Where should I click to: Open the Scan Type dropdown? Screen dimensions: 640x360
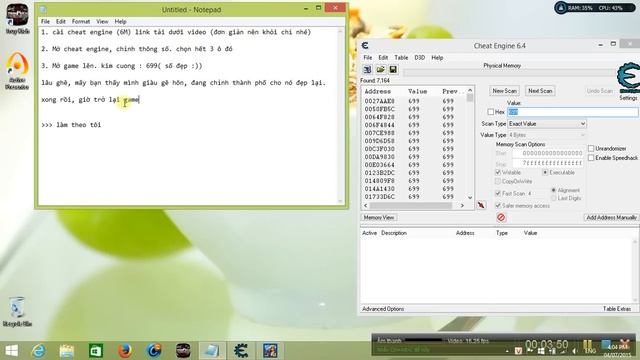[x=547, y=124]
